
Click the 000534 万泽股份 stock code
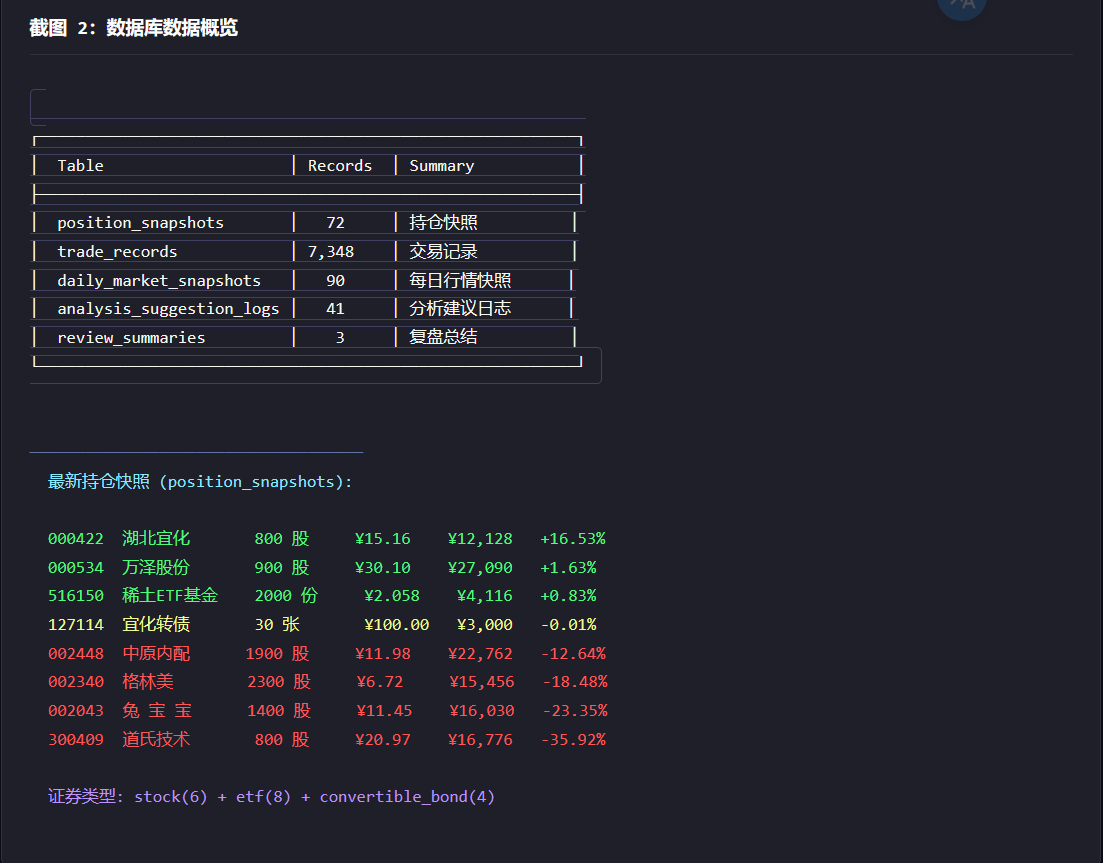pos(76,568)
